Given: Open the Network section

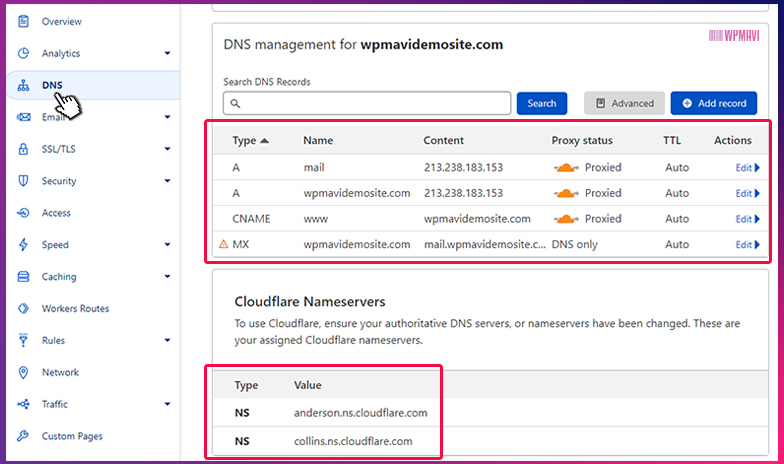Looking at the screenshot, I should point(60,372).
